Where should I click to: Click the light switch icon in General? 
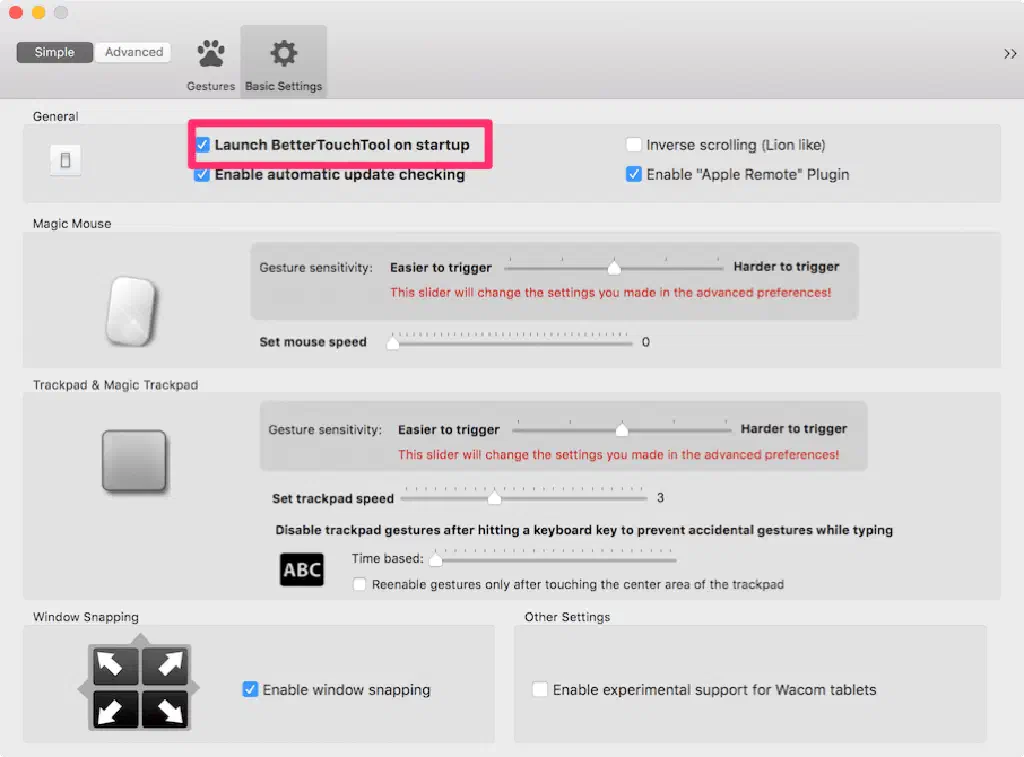click(65, 160)
